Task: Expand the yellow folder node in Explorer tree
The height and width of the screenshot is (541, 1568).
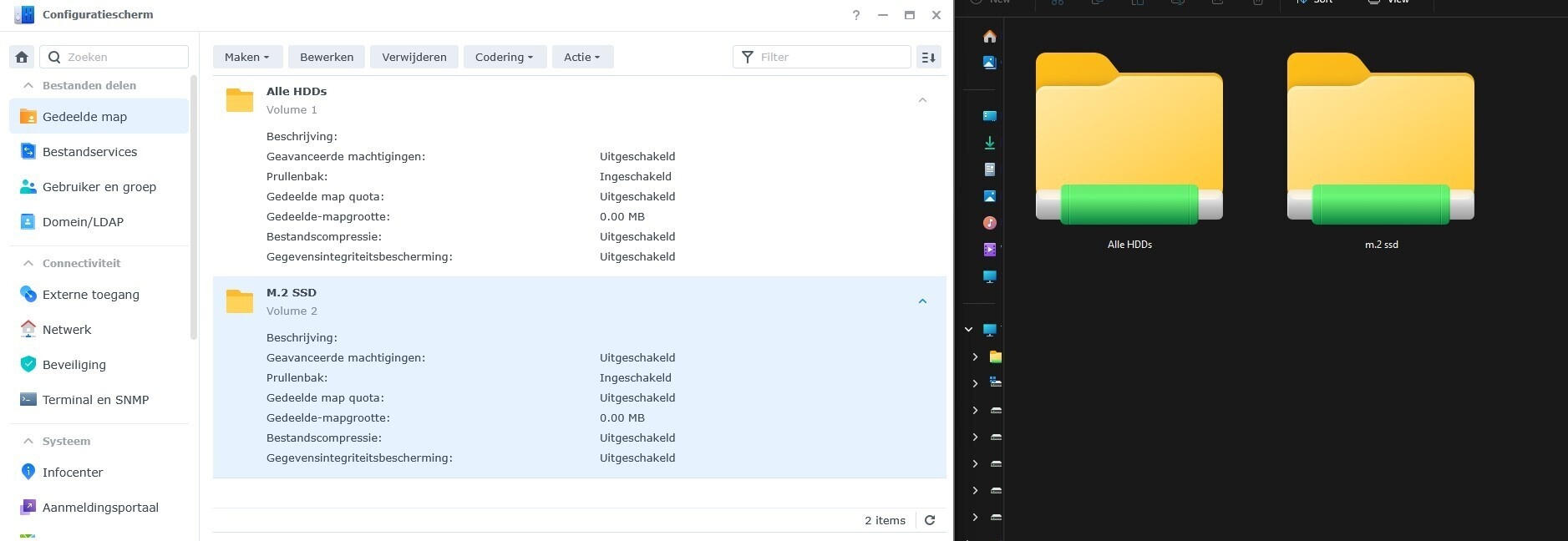Action: (975, 356)
